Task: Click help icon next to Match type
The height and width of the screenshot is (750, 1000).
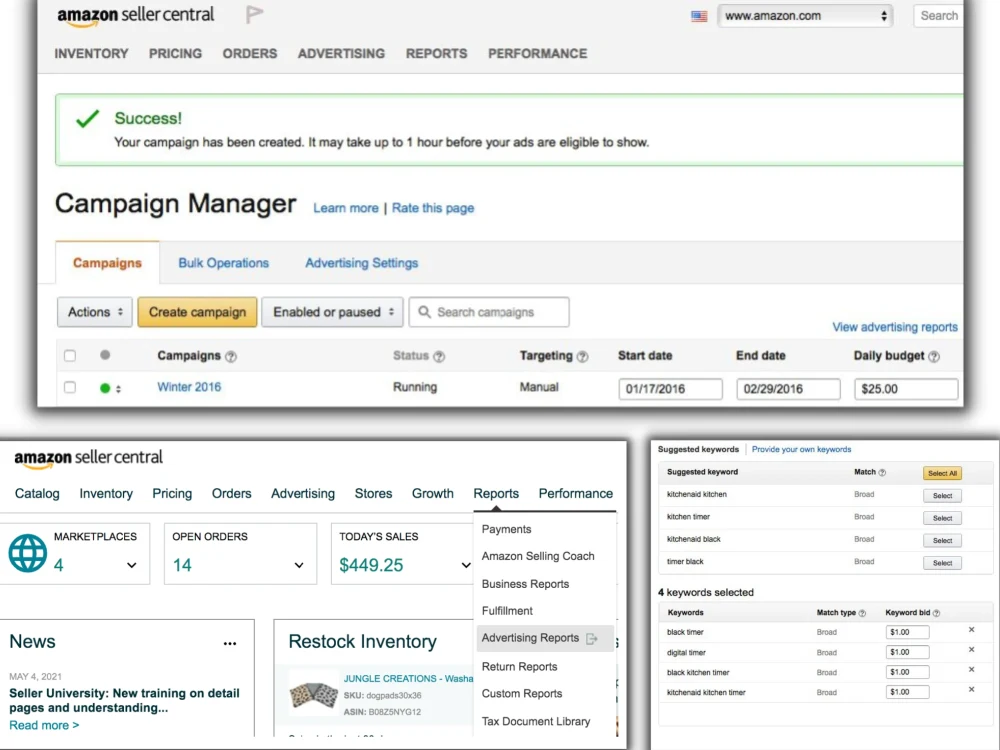Action: pos(862,613)
